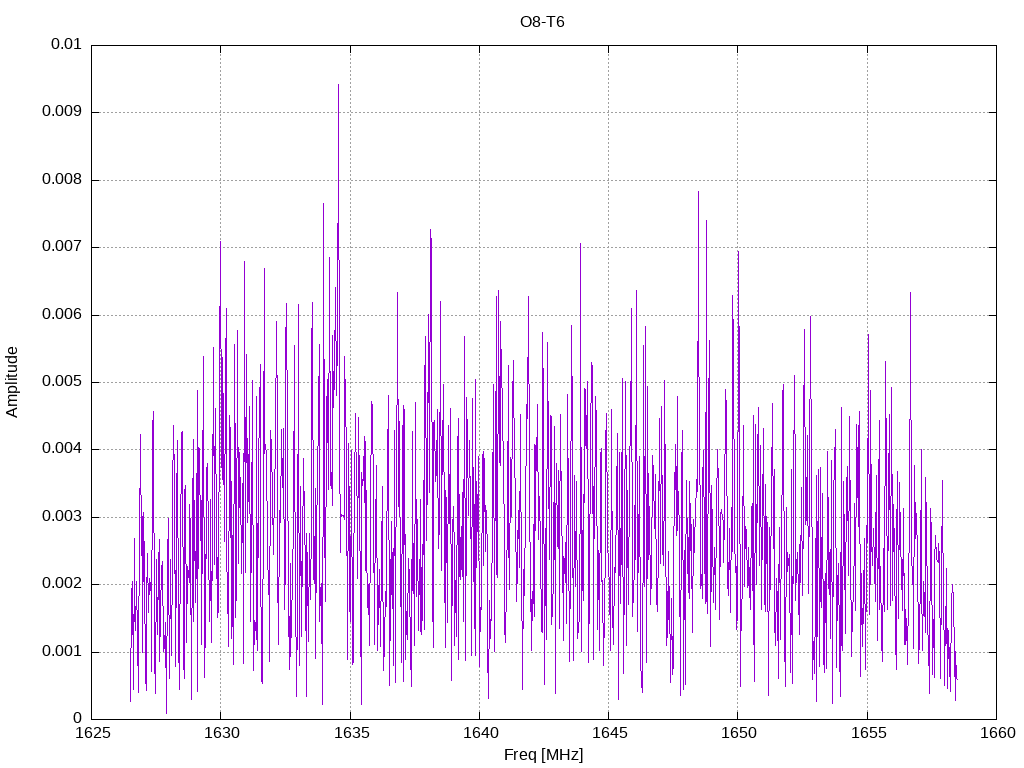The height and width of the screenshot is (768, 1024).
Task: Click the tallest spectrum peak near 1634.5 MHz
Action: pyautogui.click(x=338, y=86)
